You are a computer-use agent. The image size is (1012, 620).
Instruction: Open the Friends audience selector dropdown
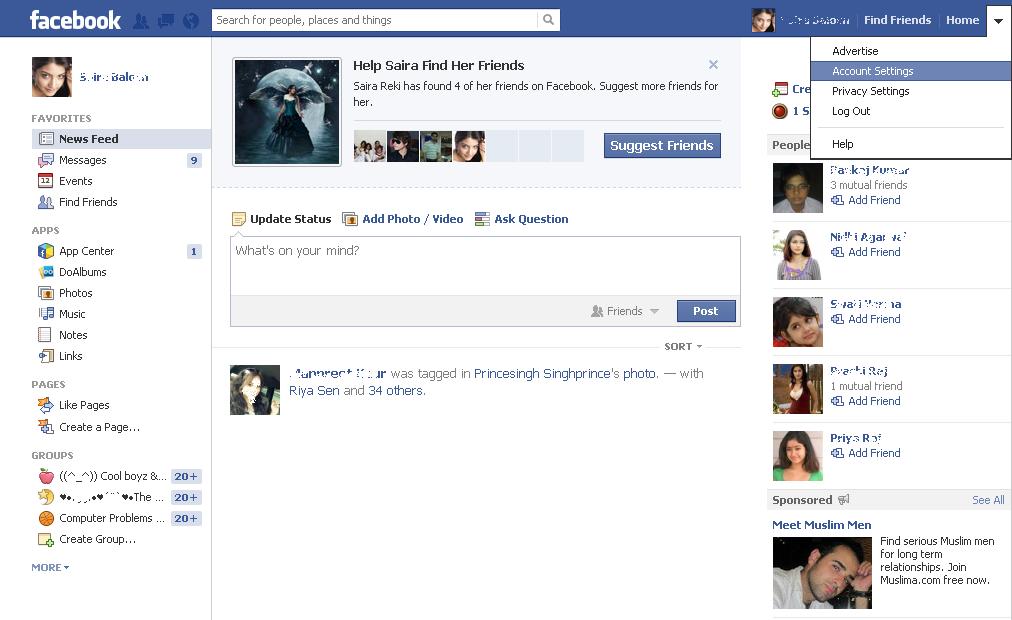click(625, 311)
